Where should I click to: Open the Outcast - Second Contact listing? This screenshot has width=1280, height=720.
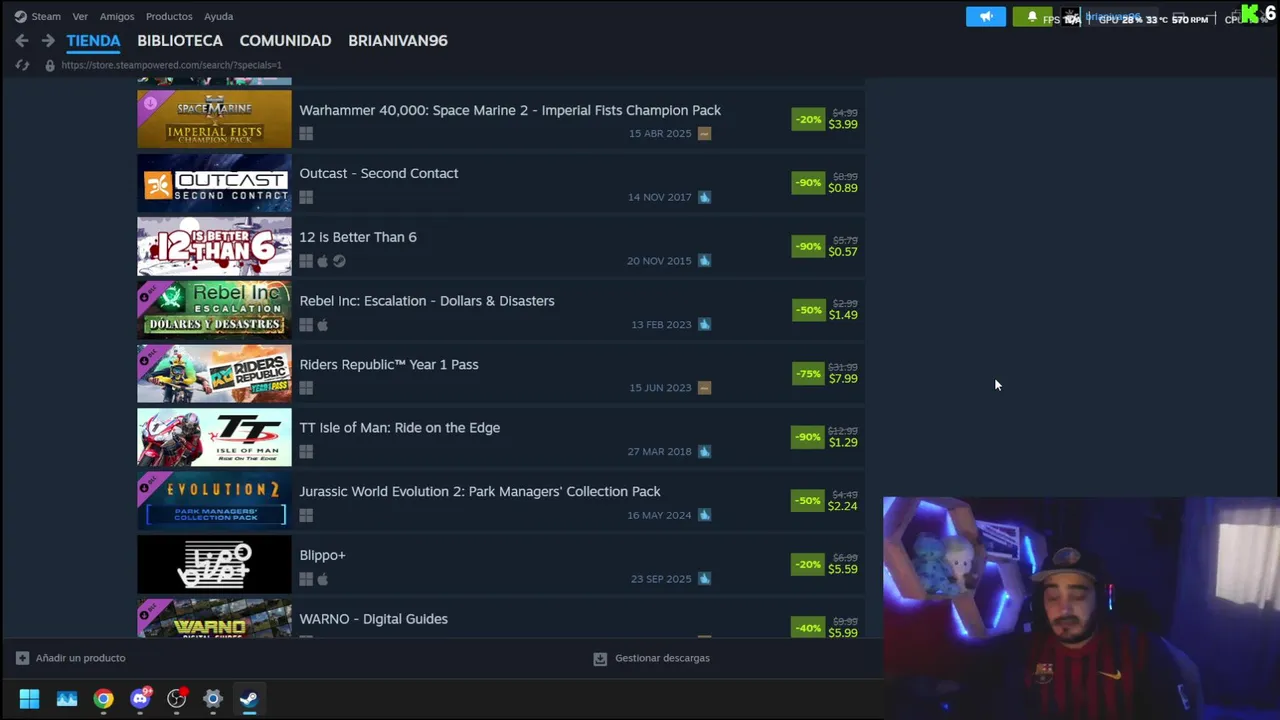379,173
